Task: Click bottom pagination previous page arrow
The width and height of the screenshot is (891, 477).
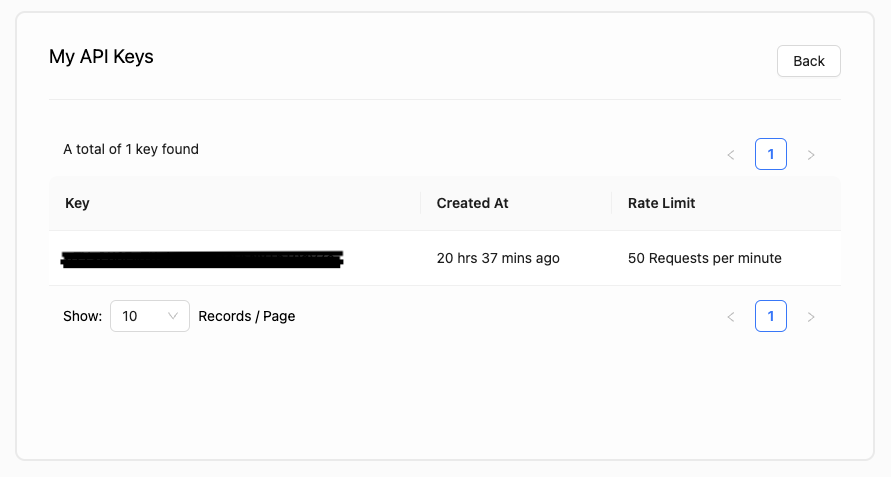Action: click(731, 317)
